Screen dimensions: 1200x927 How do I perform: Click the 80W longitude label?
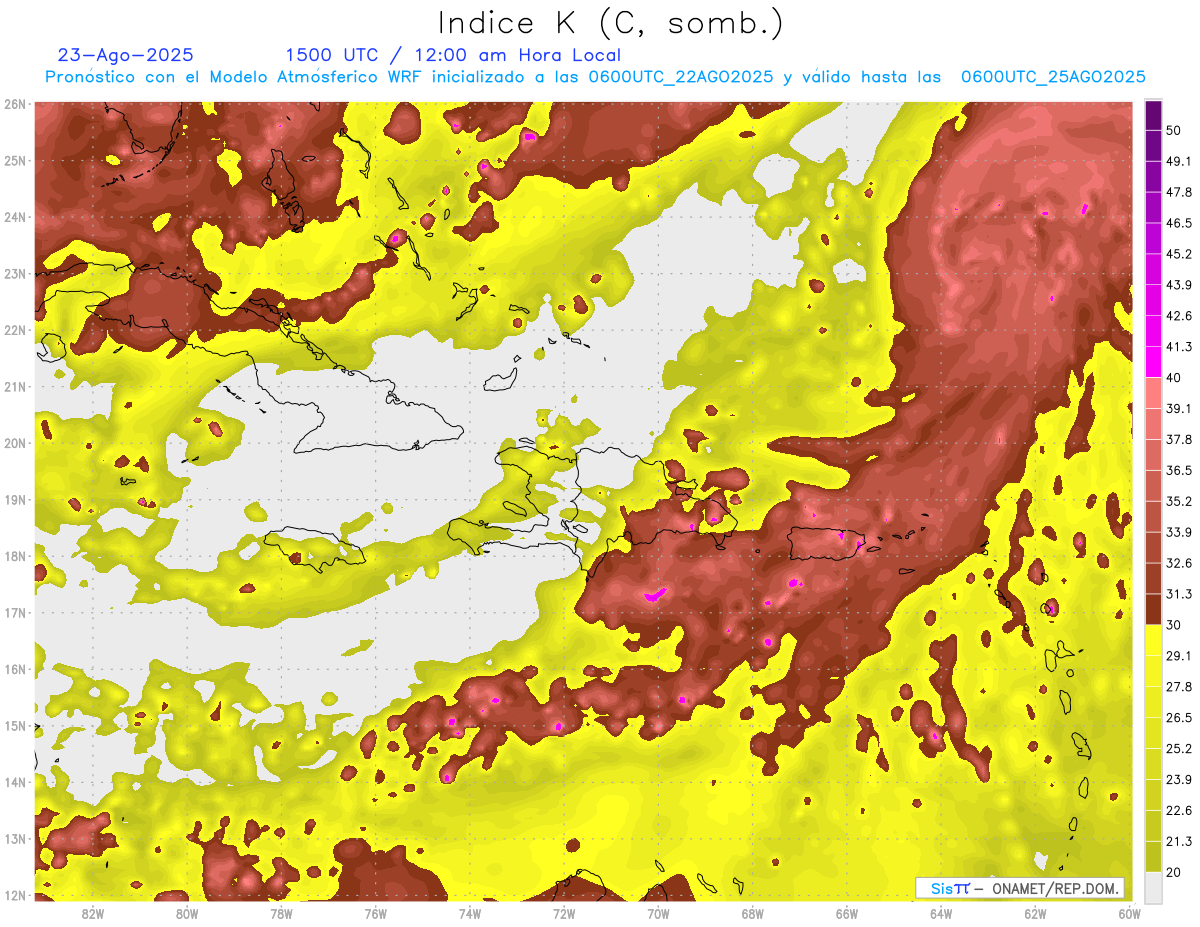tap(187, 913)
